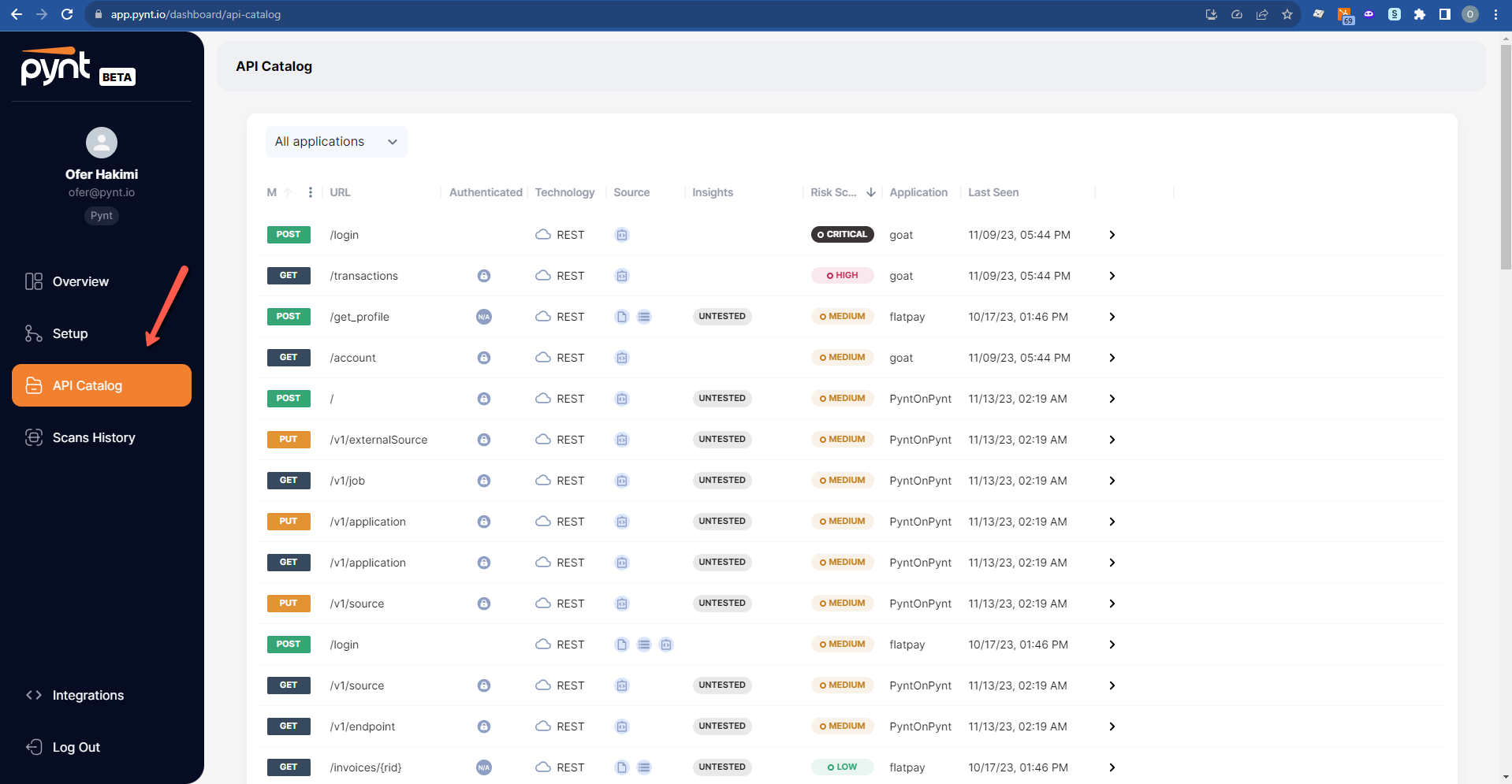Click the column menu dots beside M header

[x=311, y=192]
